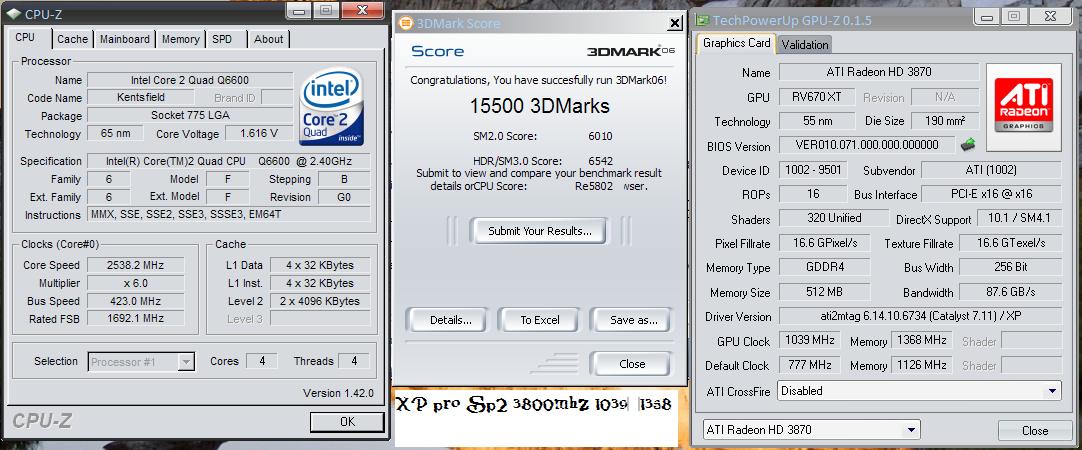Click the CPU-Z Threads value 4
The height and width of the screenshot is (450, 1082).
[x=353, y=360]
